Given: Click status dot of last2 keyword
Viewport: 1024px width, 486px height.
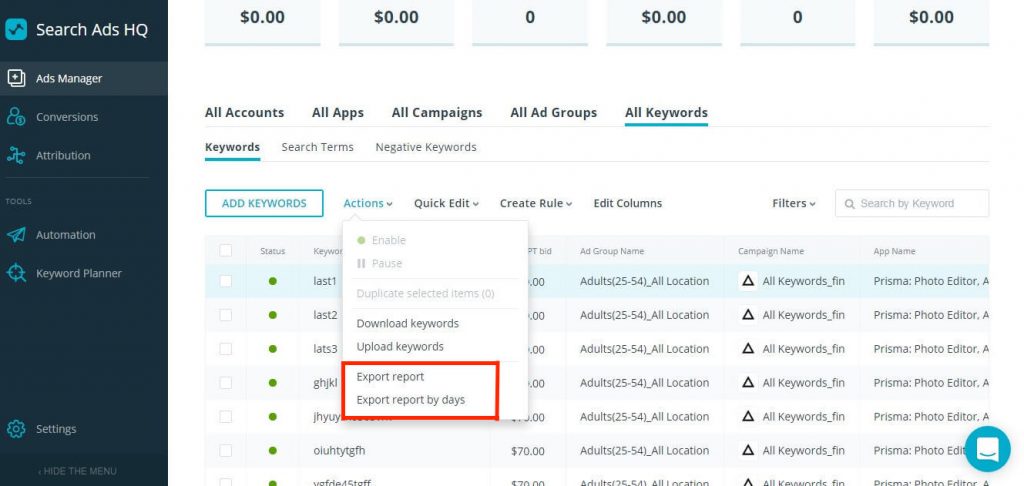Looking at the screenshot, I should coord(272,315).
